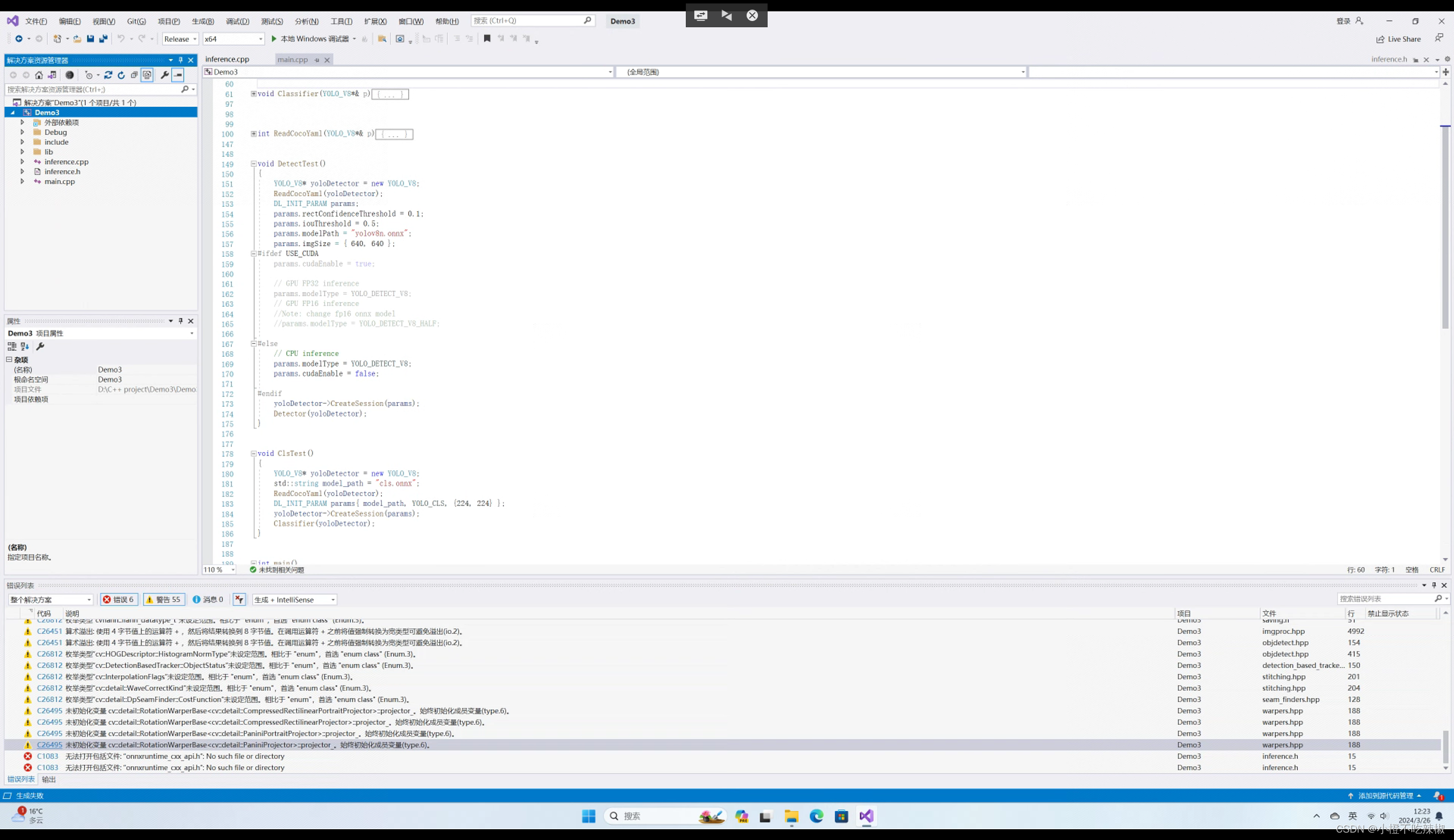This screenshot has width=1454, height=840.
Task: Click the Save file icon
Action: coord(90,39)
